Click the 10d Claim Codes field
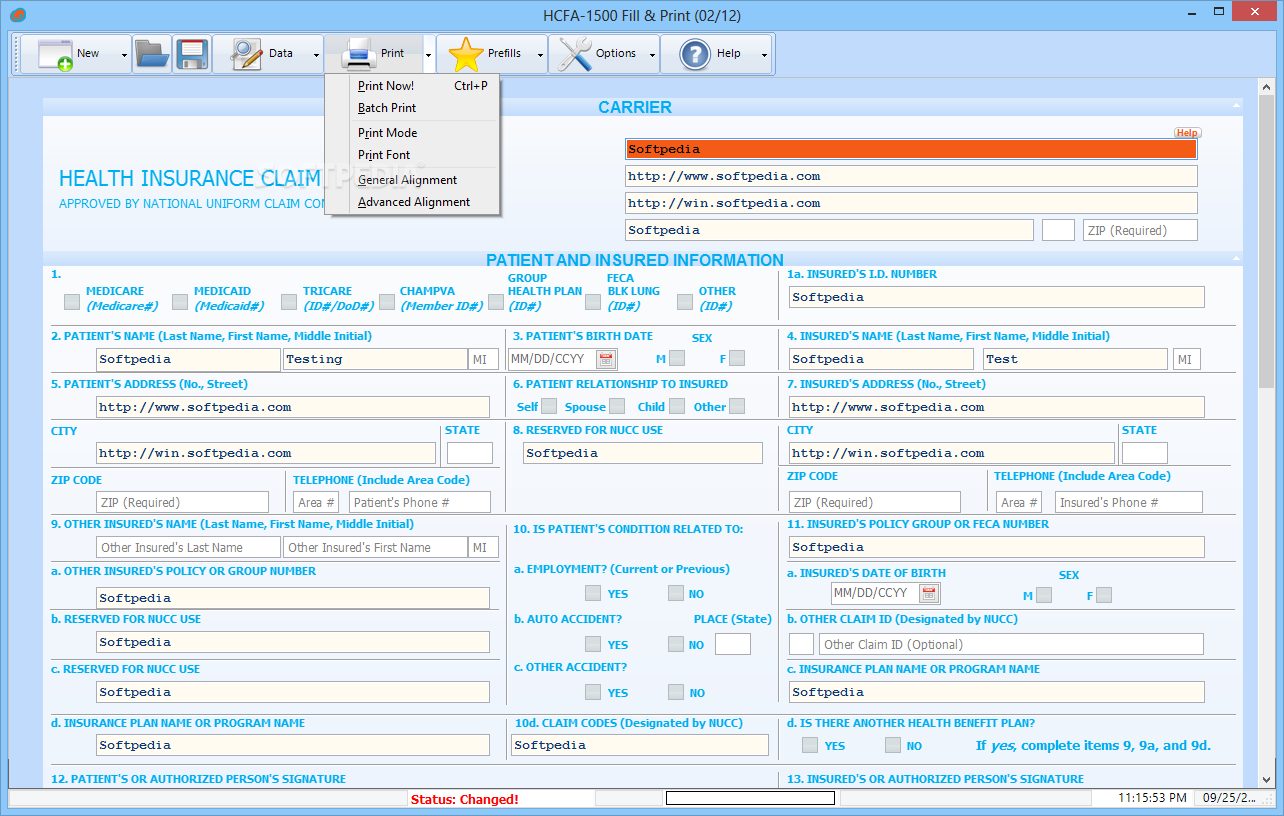The width and height of the screenshot is (1284, 816). [x=640, y=745]
